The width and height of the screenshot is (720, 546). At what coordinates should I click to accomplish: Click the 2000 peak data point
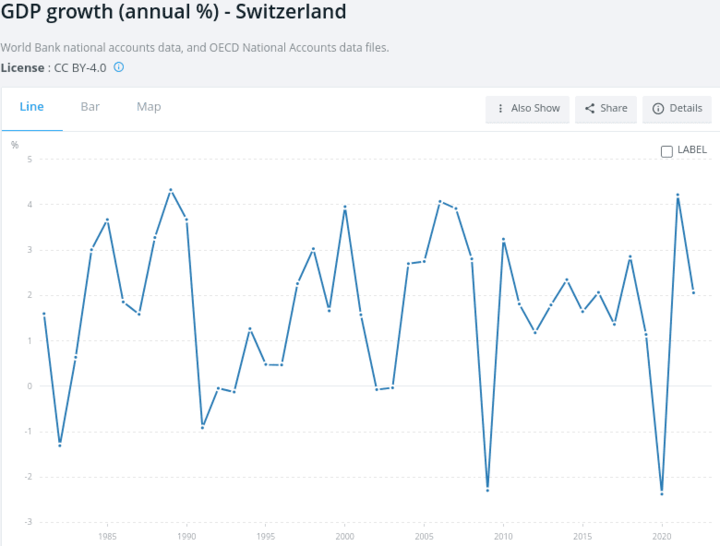(x=345, y=207)
